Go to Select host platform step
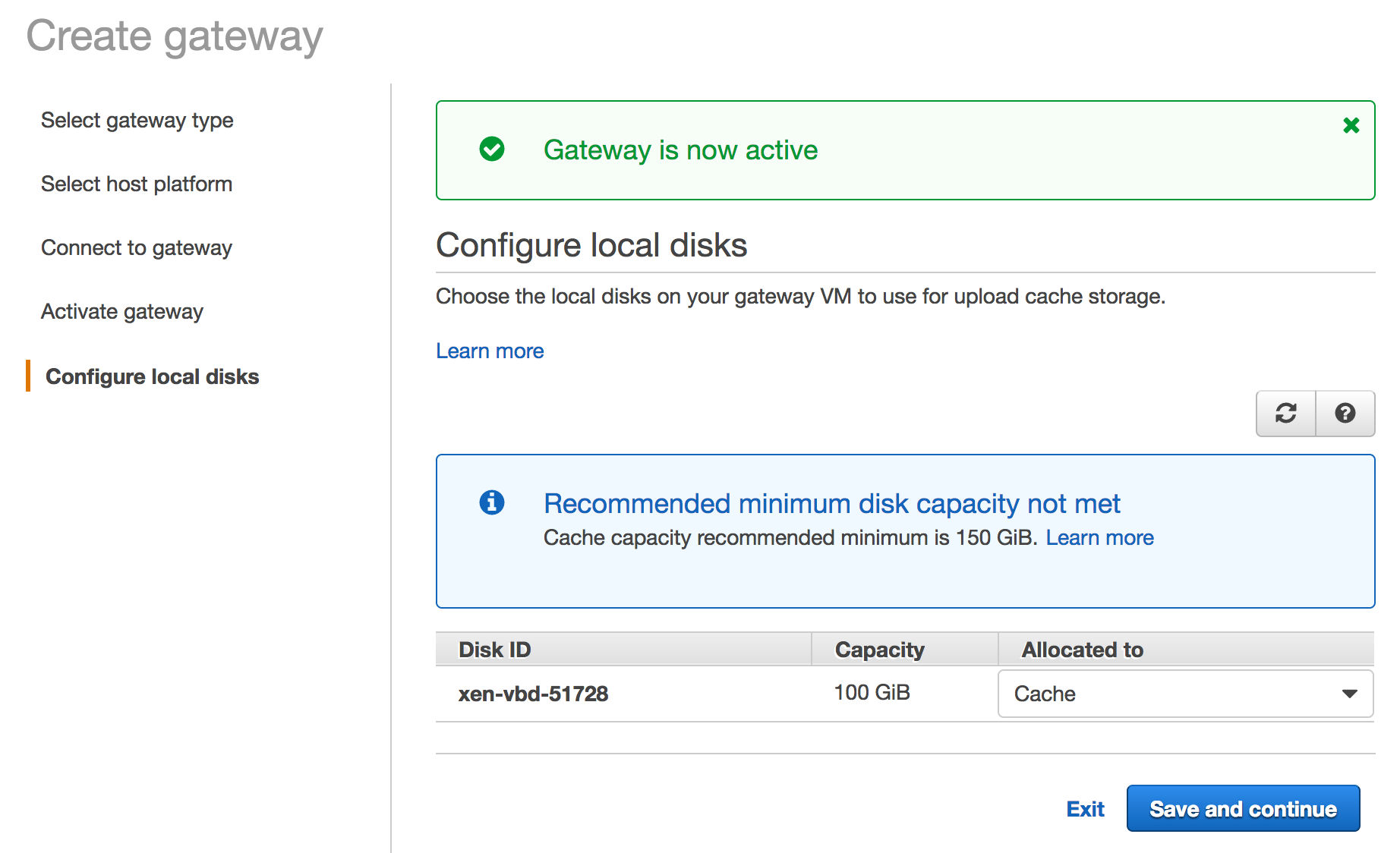 click(x=137, y=184)
